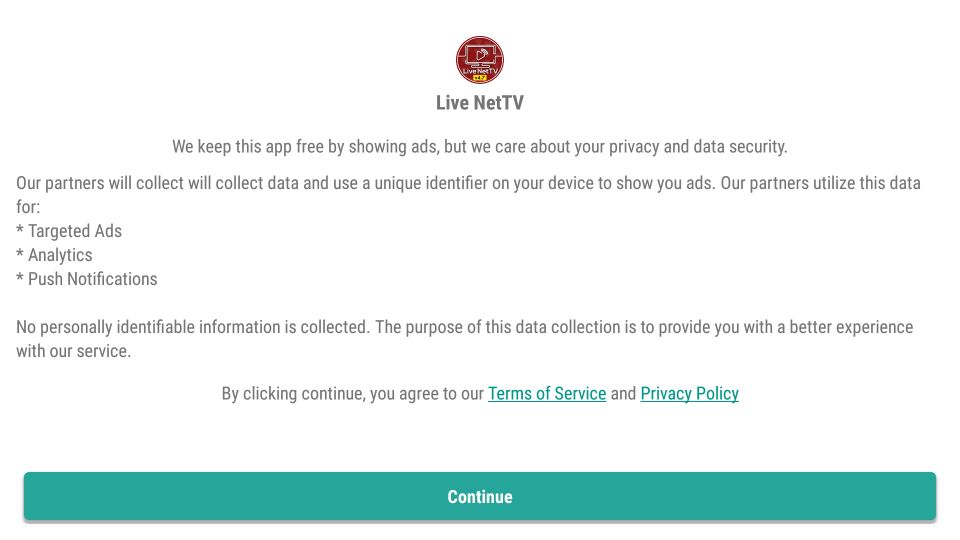Click the Push Notifications list item

(x=92, y=279)
